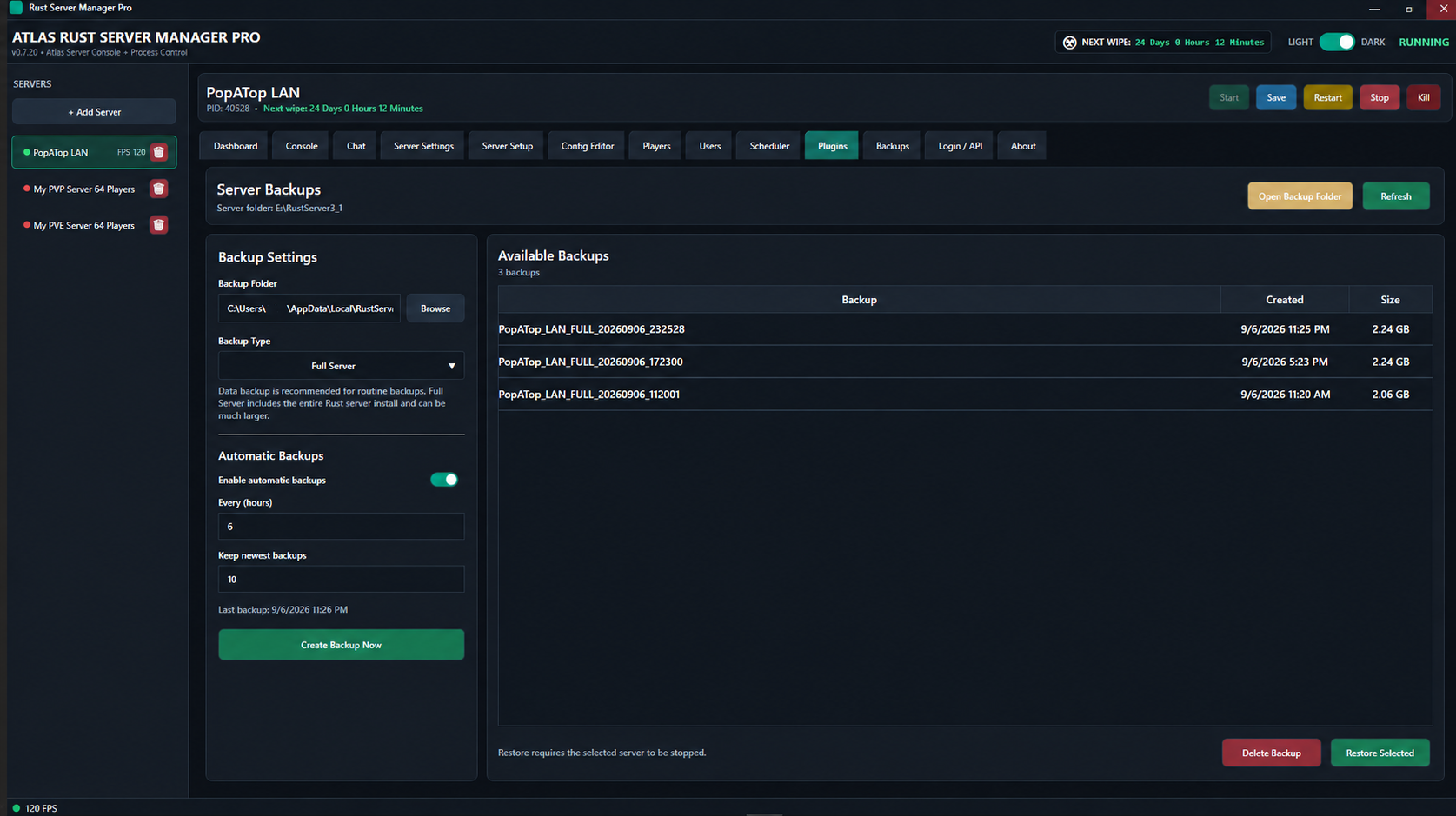Click the Backup Folder path field
The height and width of the screenshot is (816, 1456).
pos(309,308)
